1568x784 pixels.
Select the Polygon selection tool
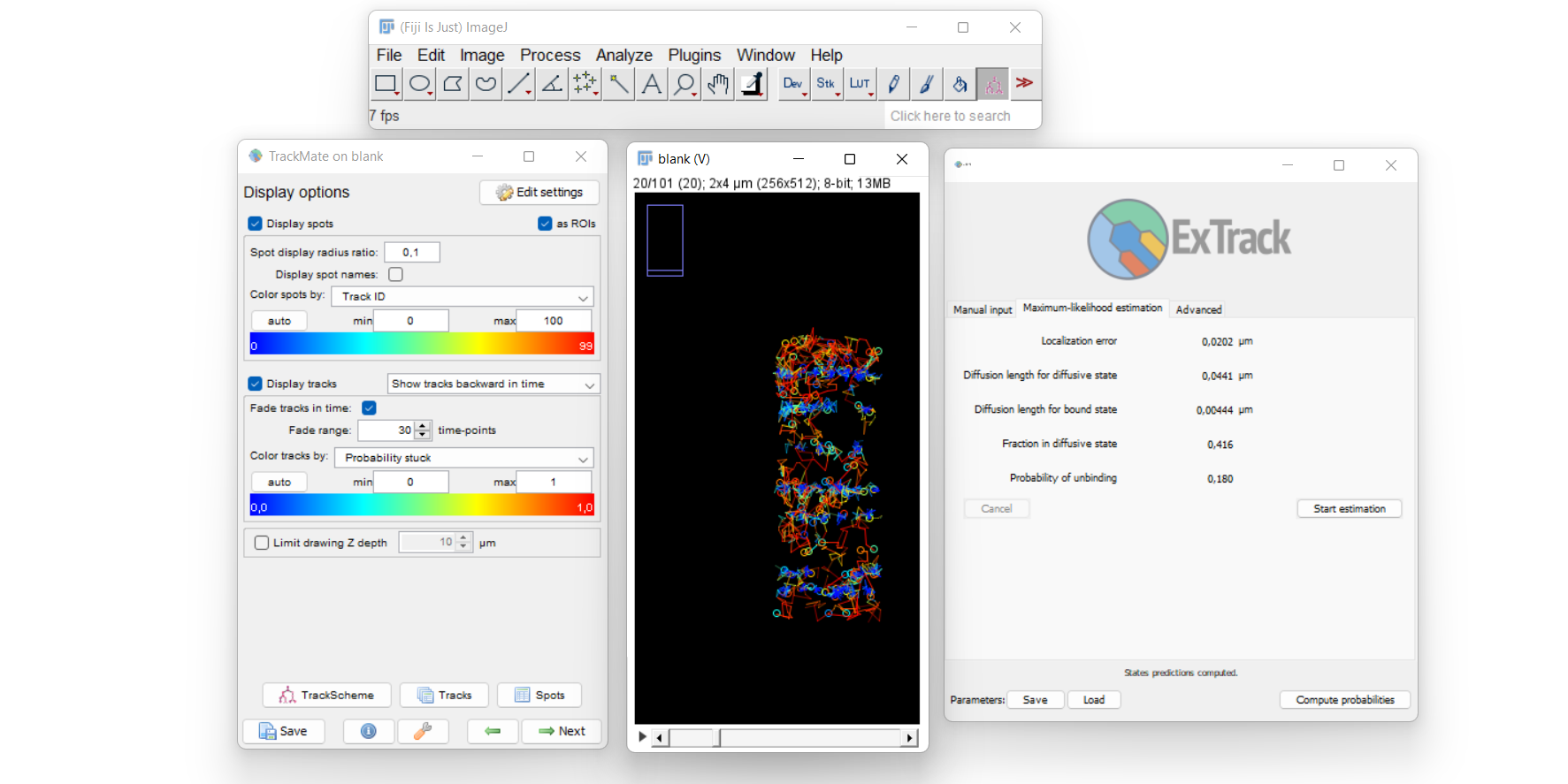pyautogui.click(x=452, y=84)
